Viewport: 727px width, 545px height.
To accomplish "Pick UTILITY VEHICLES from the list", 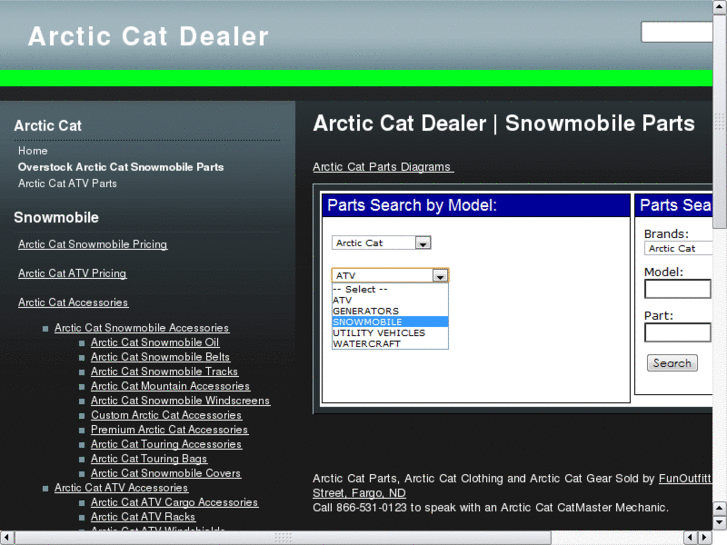I will 390,333.
